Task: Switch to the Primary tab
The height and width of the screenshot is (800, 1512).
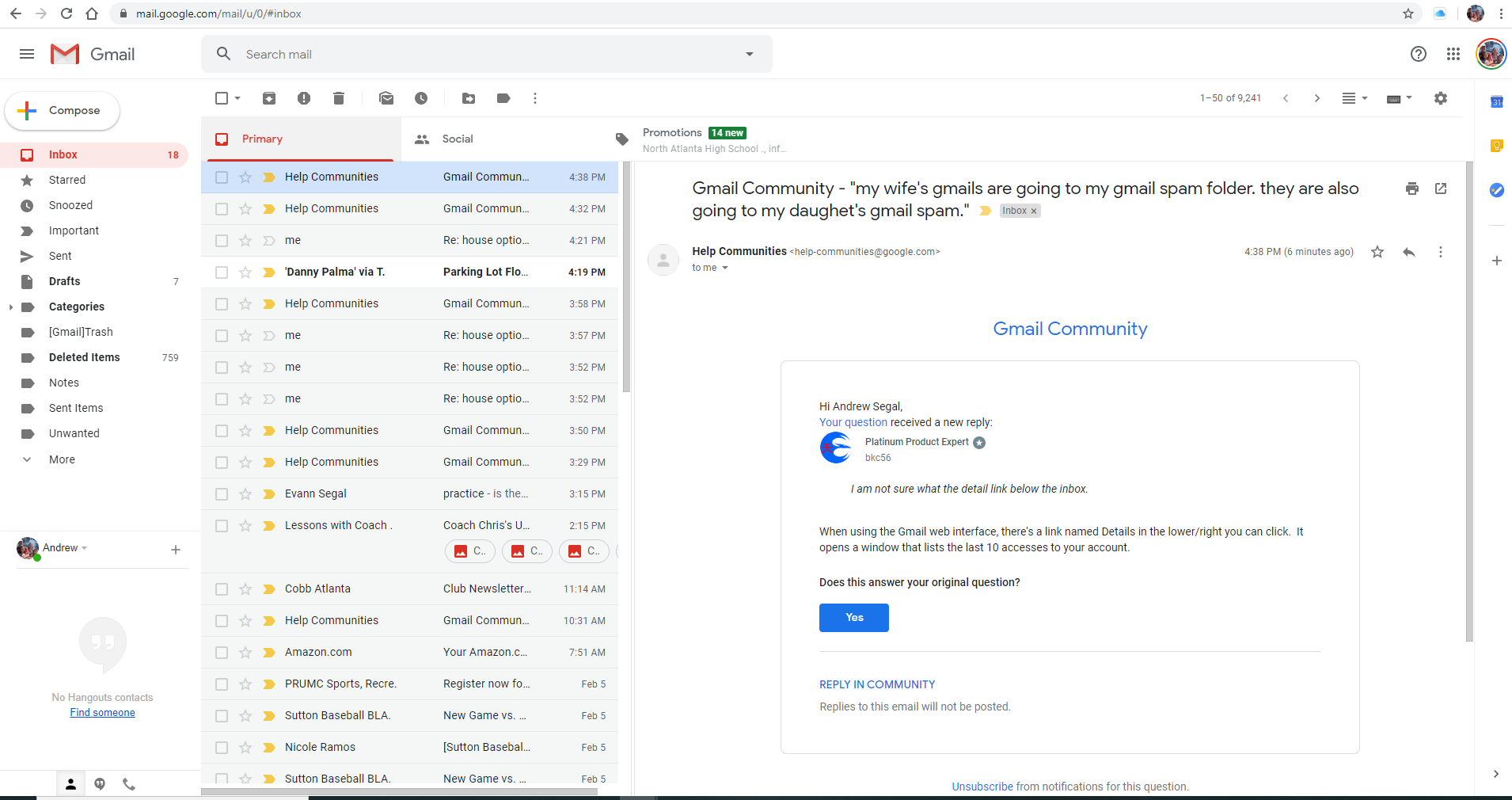Action: [x=301, y=139]
